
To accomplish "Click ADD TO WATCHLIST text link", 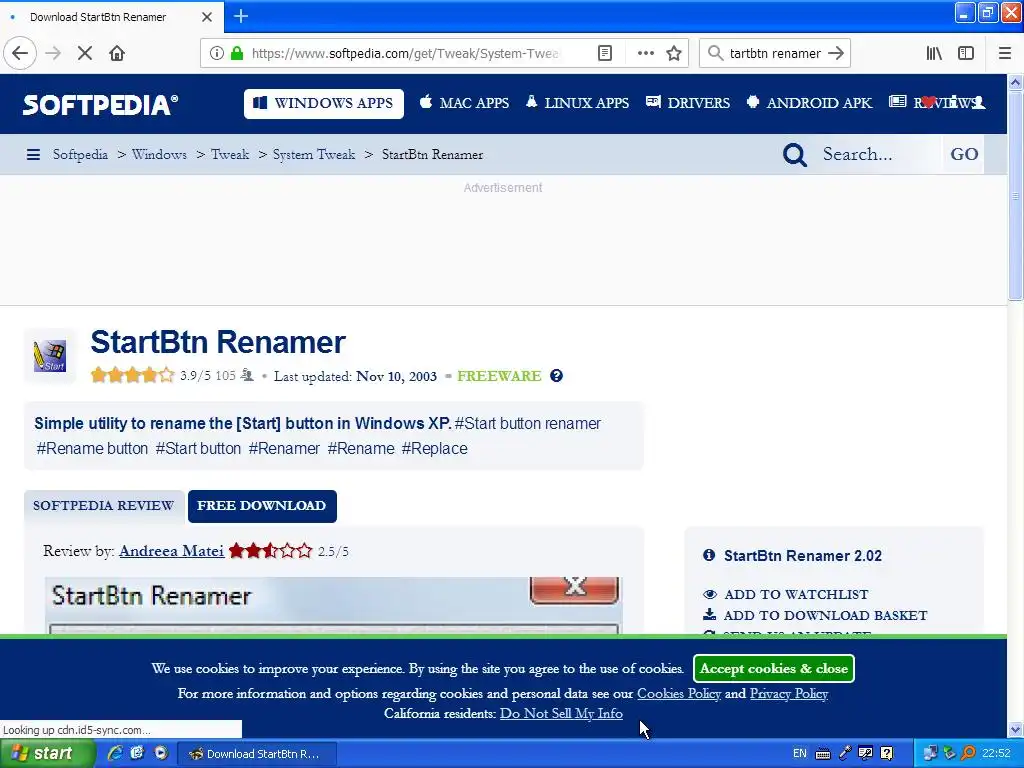I will coord(796,595).
